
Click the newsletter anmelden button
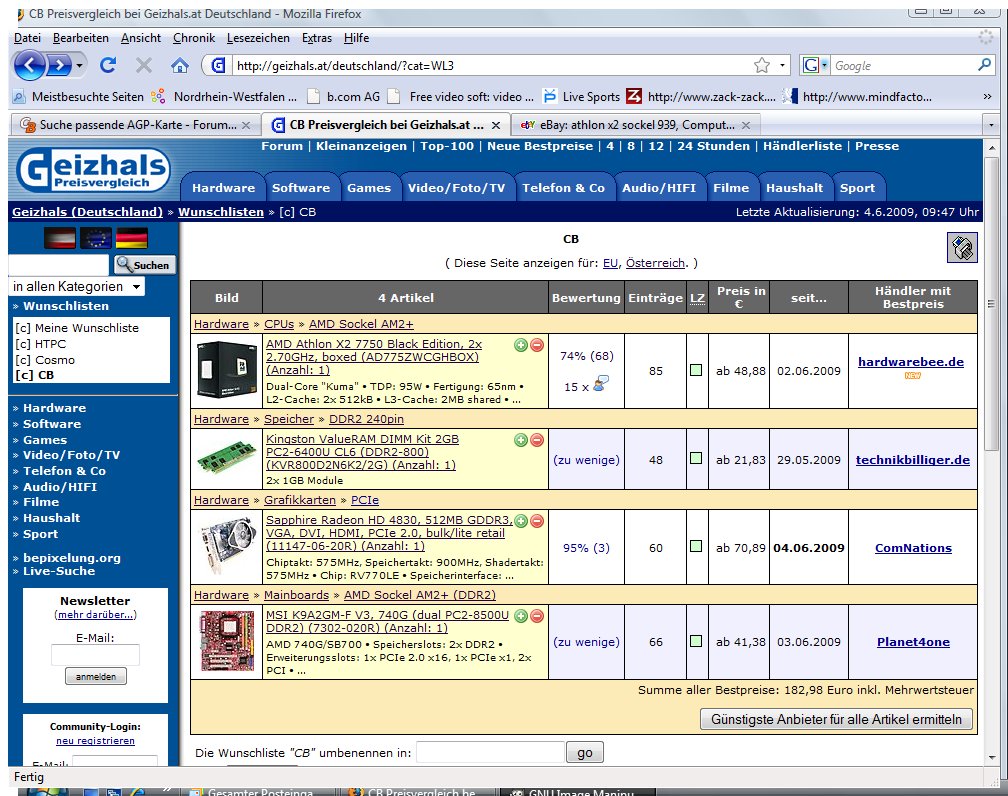click(96, 676)
